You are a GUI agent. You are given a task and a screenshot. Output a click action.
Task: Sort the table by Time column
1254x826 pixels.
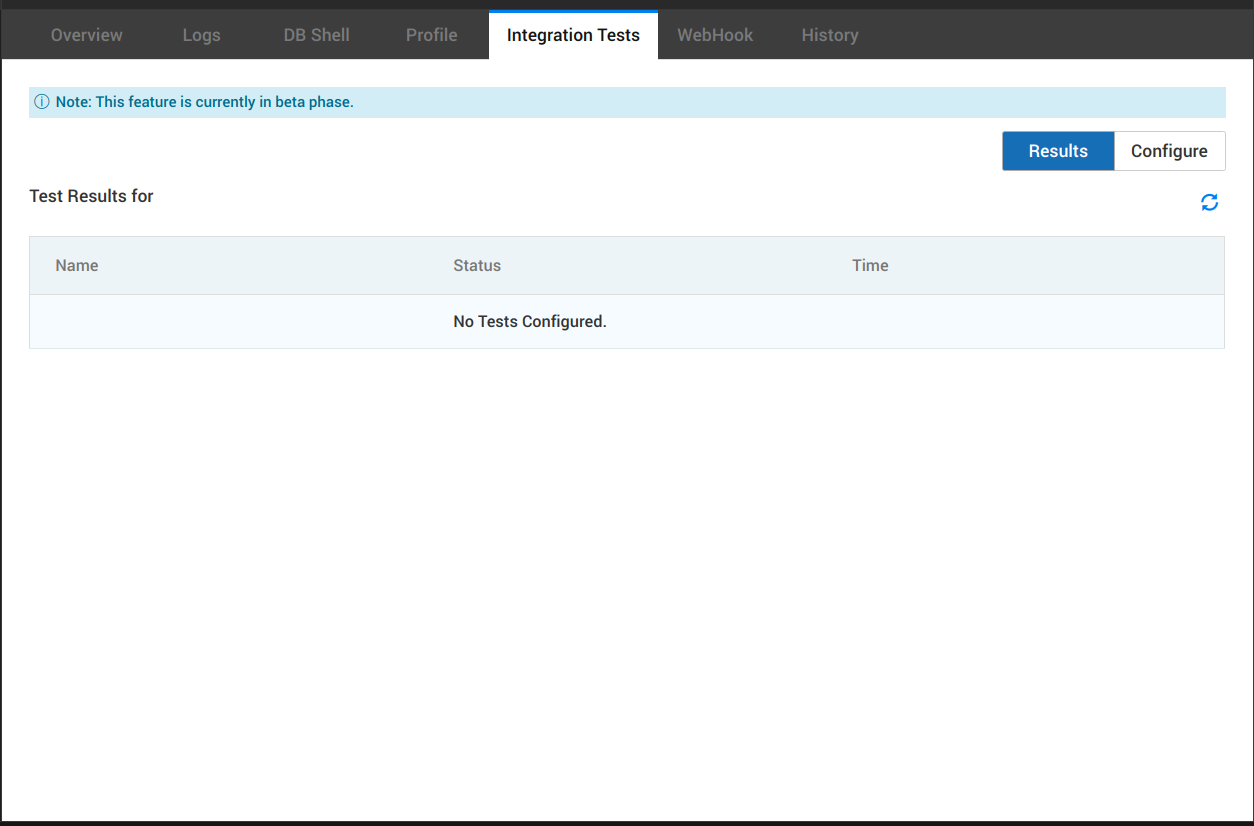click(x=870, y=265)
